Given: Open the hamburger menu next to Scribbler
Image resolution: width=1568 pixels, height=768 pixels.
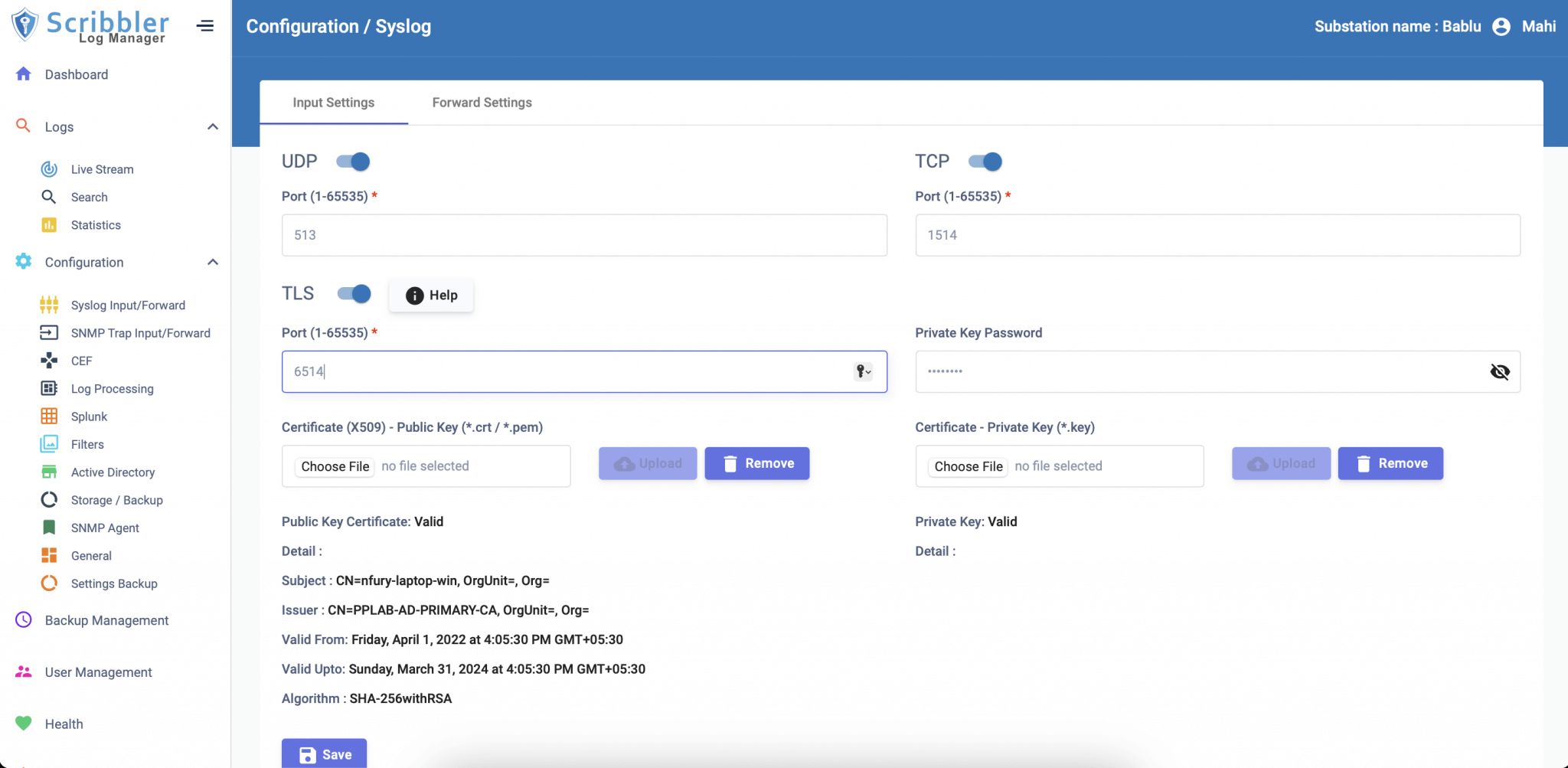Looking at the screenshot, I should [x=205, y=25].
